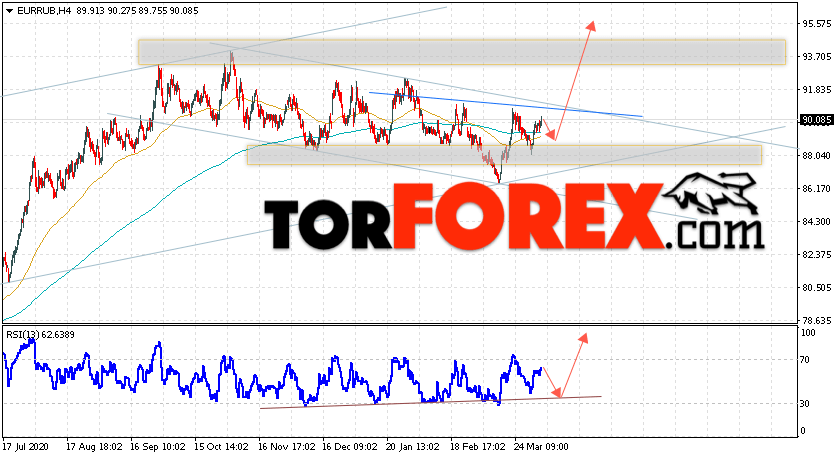Select the upper gray resistance zone rectangle
Screen dimensions: 838x458
coord(462,52)
